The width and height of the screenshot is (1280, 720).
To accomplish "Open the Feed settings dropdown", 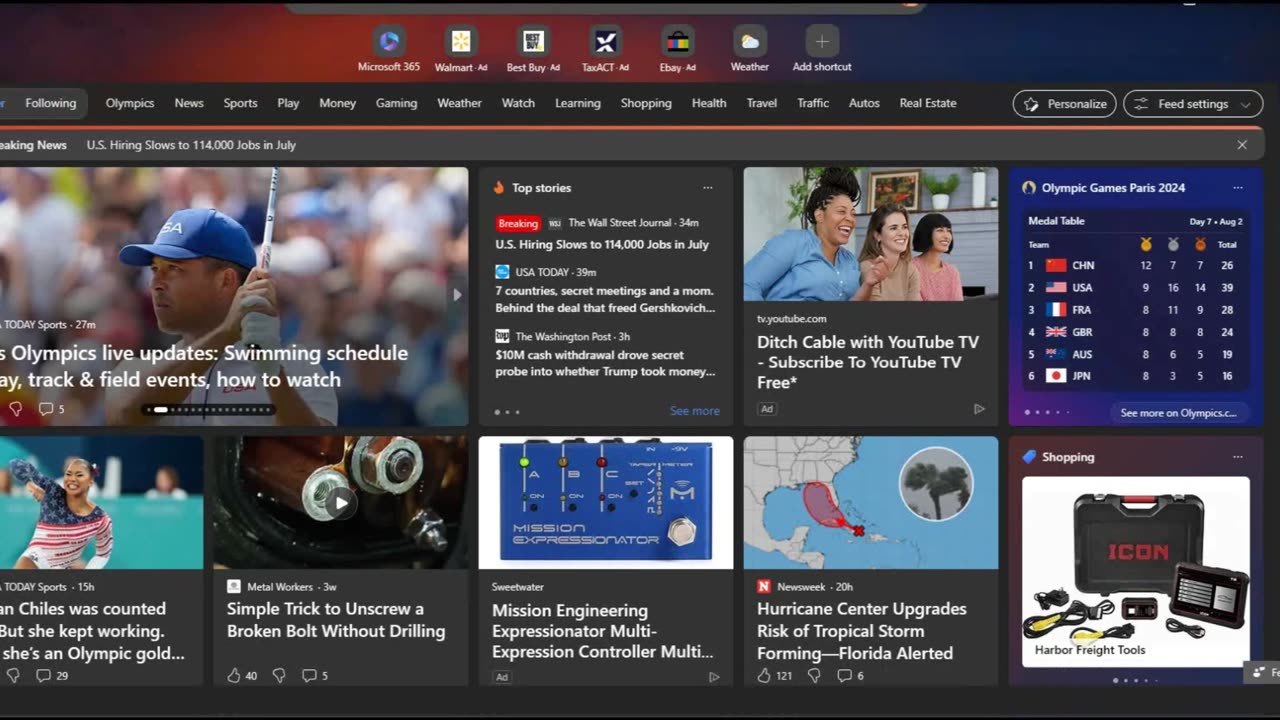I will pos(1193,104).
